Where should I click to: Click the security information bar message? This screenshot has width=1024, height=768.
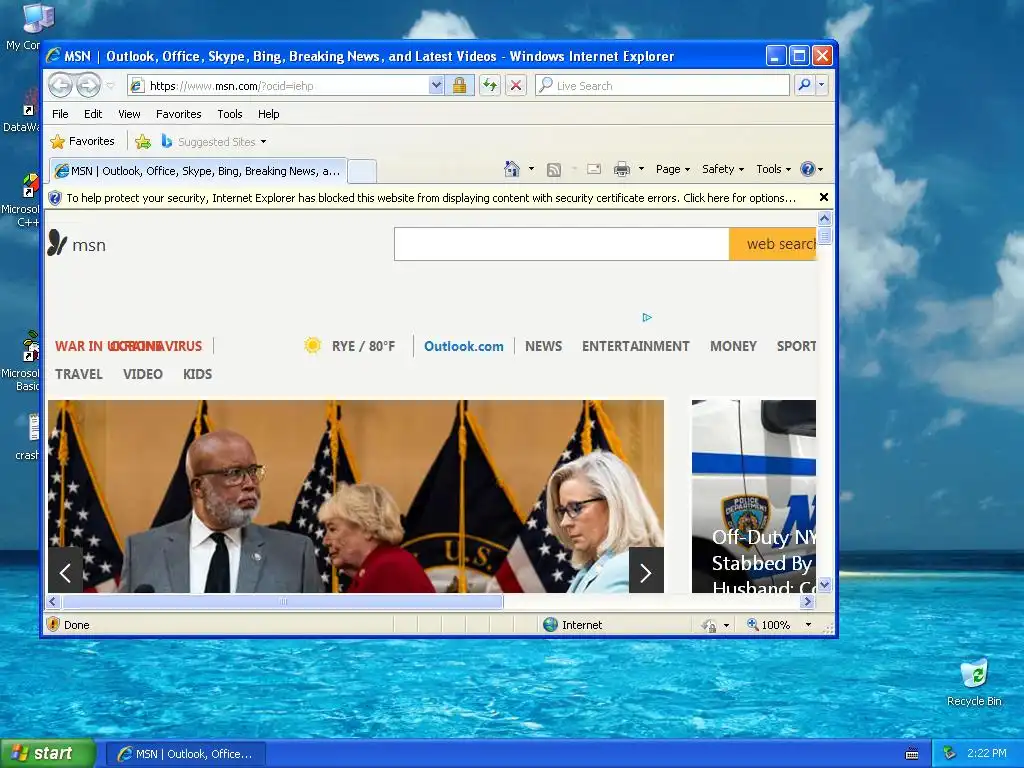[431, 198]
